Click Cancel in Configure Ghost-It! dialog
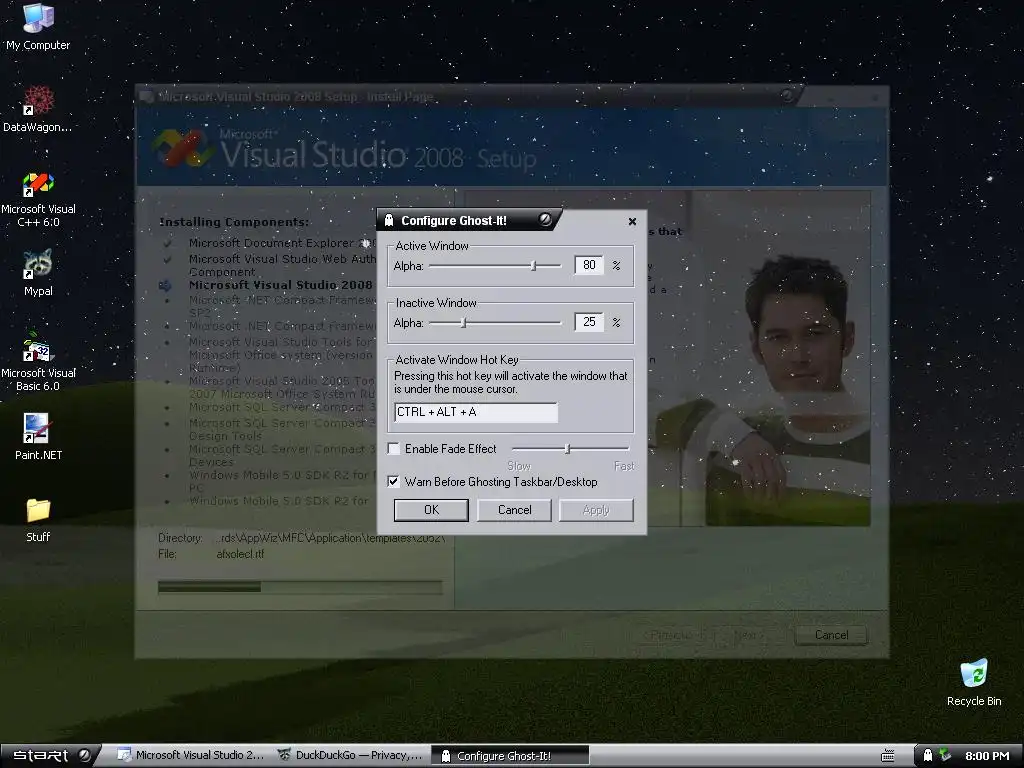The image size is (1024, 768). click(515, 510)
